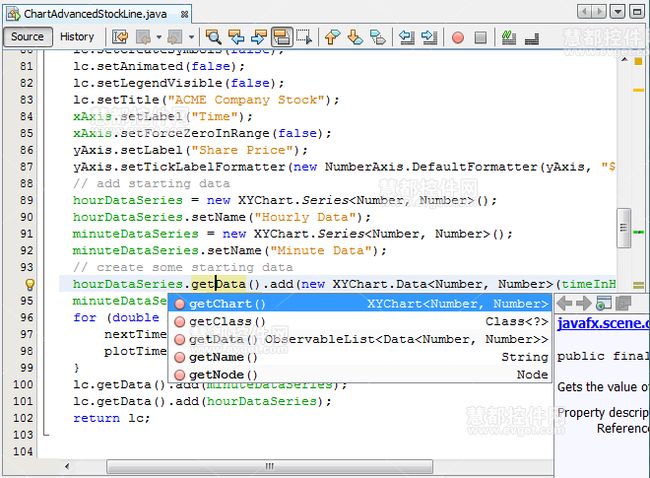
Task: Click the line number 89 in the gutter
Action: click(27, 200)
